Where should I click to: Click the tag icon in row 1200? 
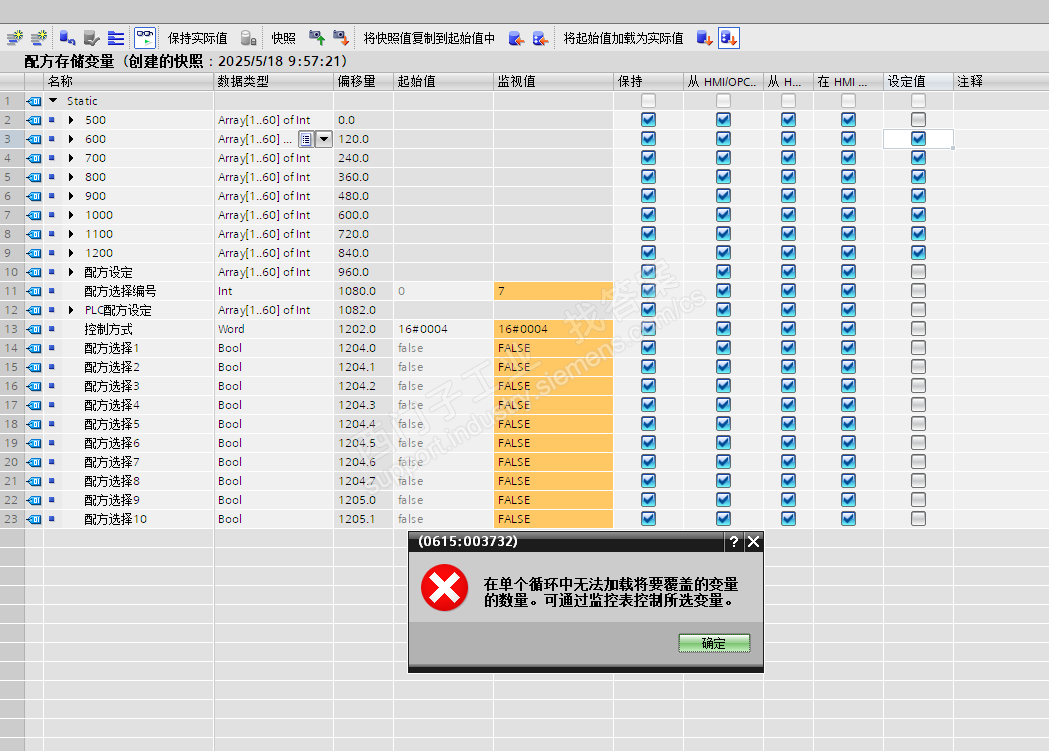[x=33, y=253]
